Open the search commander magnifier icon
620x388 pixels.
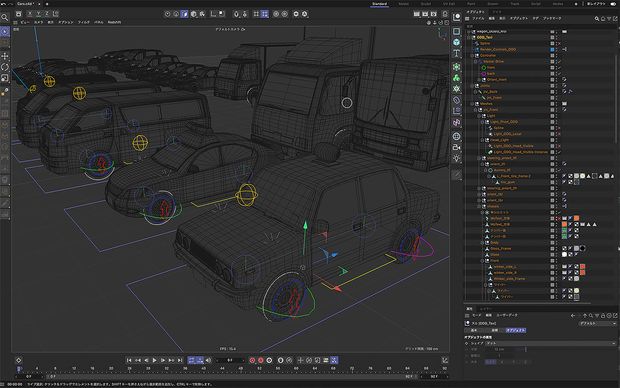pyautogui.click(x=4, y=17)
